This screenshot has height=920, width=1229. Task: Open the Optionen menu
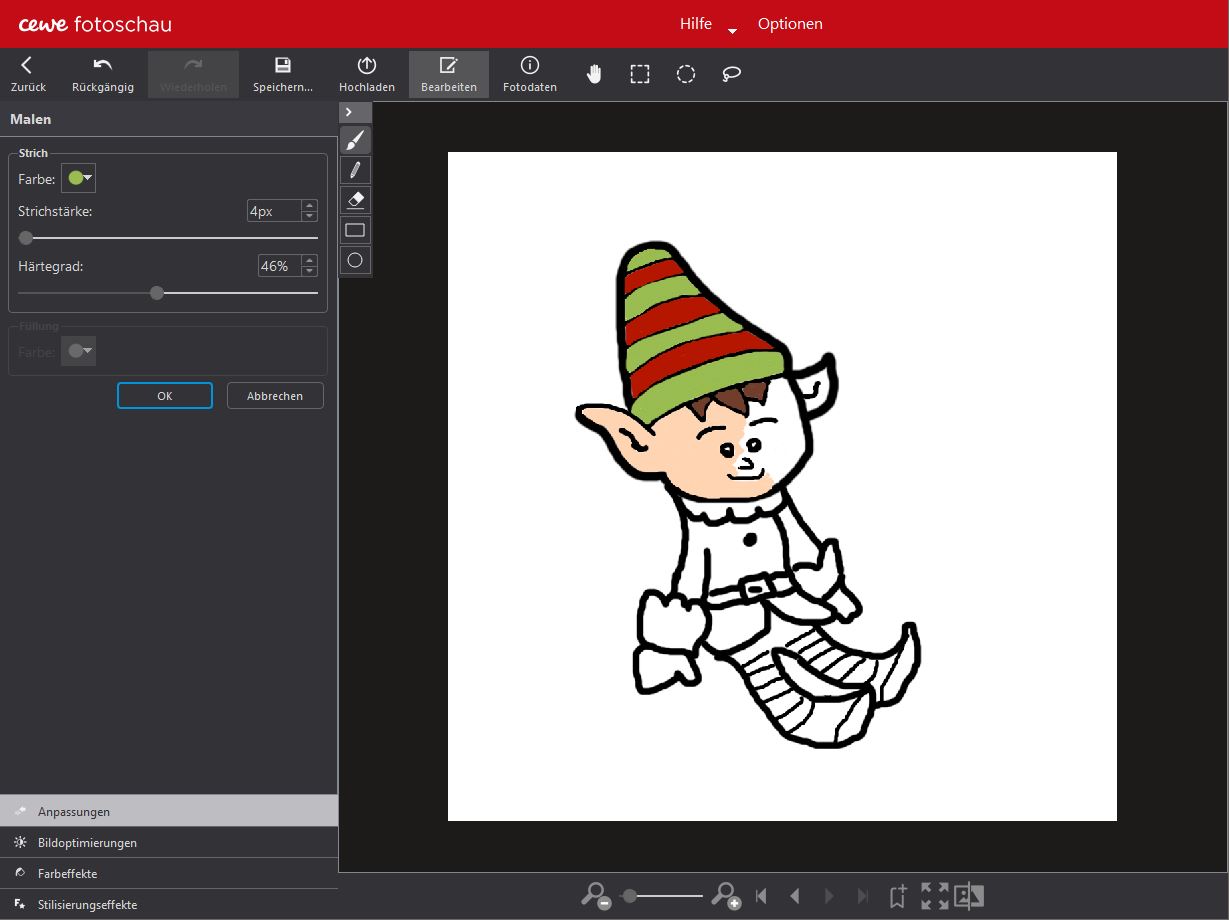[x=790, y=24]
